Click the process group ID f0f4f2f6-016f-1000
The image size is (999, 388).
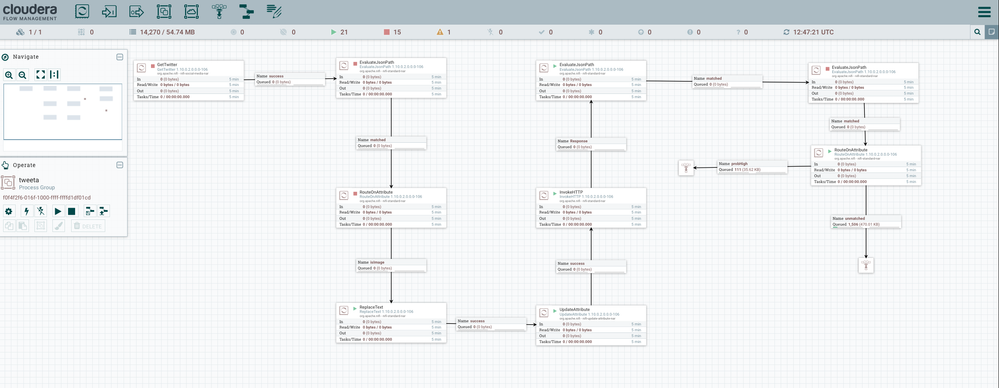[x=47, y=198]
